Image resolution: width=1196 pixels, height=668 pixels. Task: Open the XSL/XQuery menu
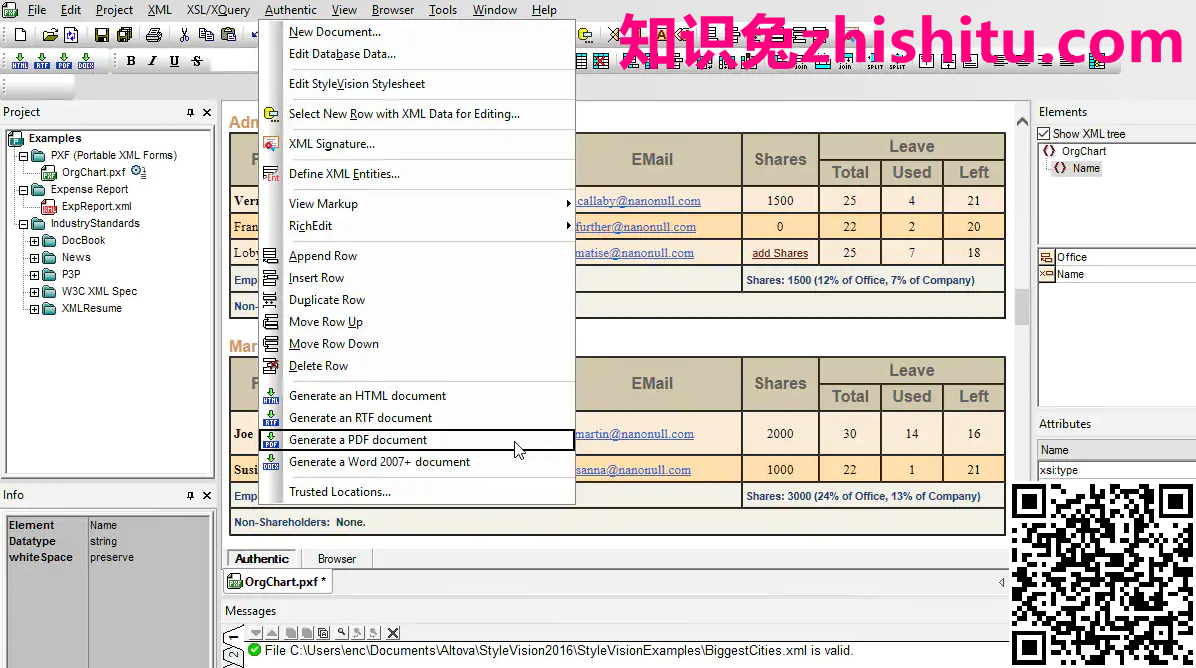point(218,10)
